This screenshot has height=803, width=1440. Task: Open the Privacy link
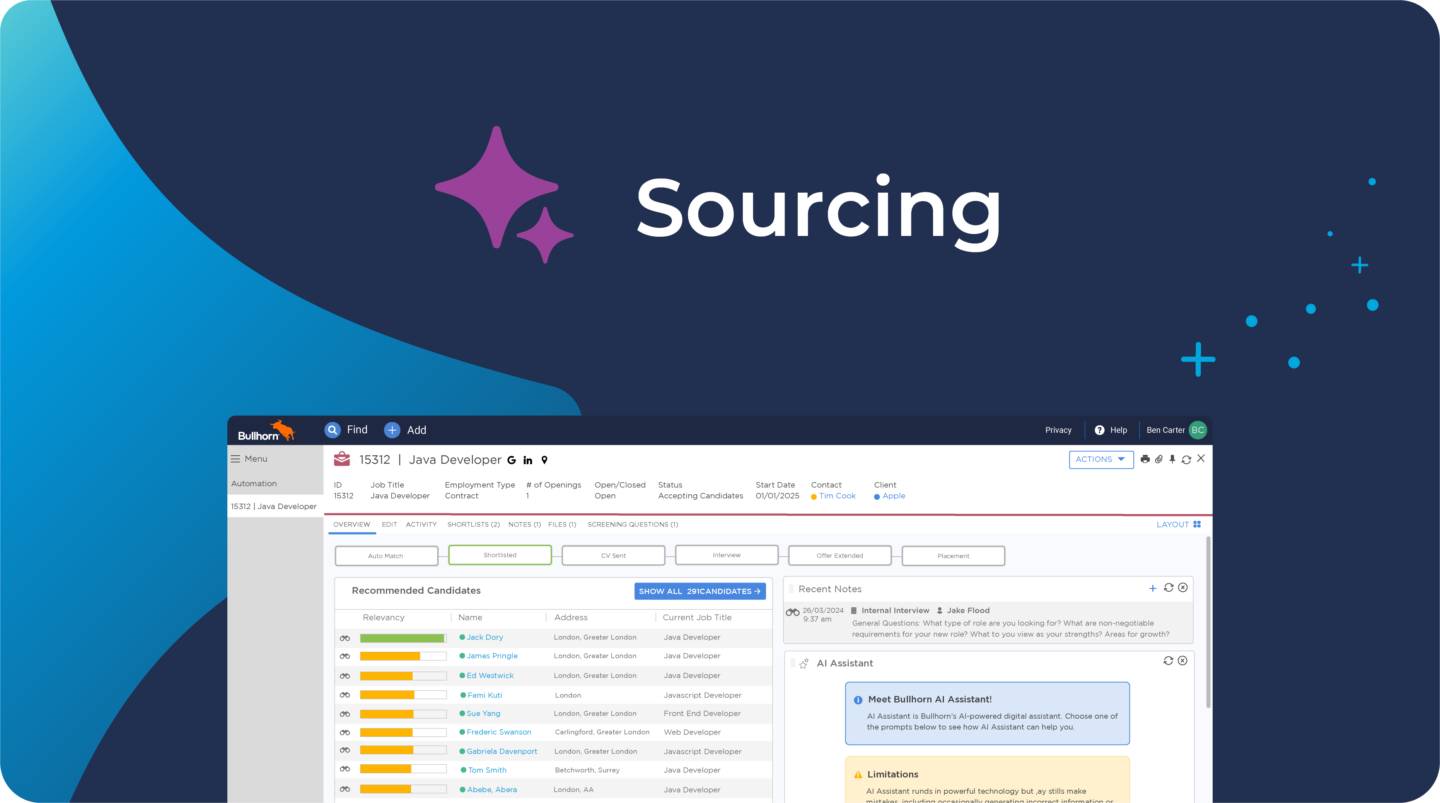pos(1058,430)
